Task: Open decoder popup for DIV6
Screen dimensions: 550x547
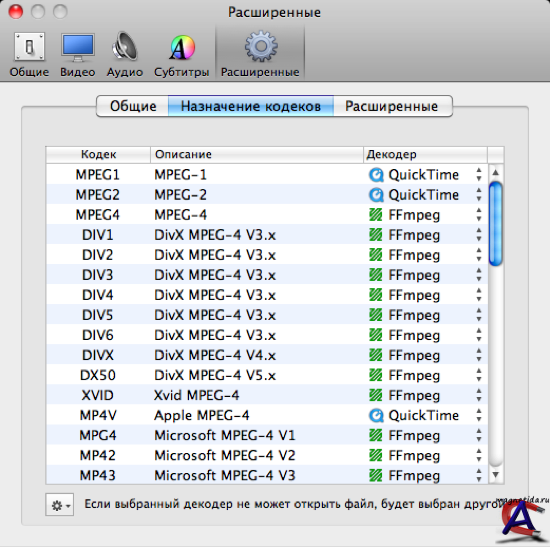Action: 425,335
